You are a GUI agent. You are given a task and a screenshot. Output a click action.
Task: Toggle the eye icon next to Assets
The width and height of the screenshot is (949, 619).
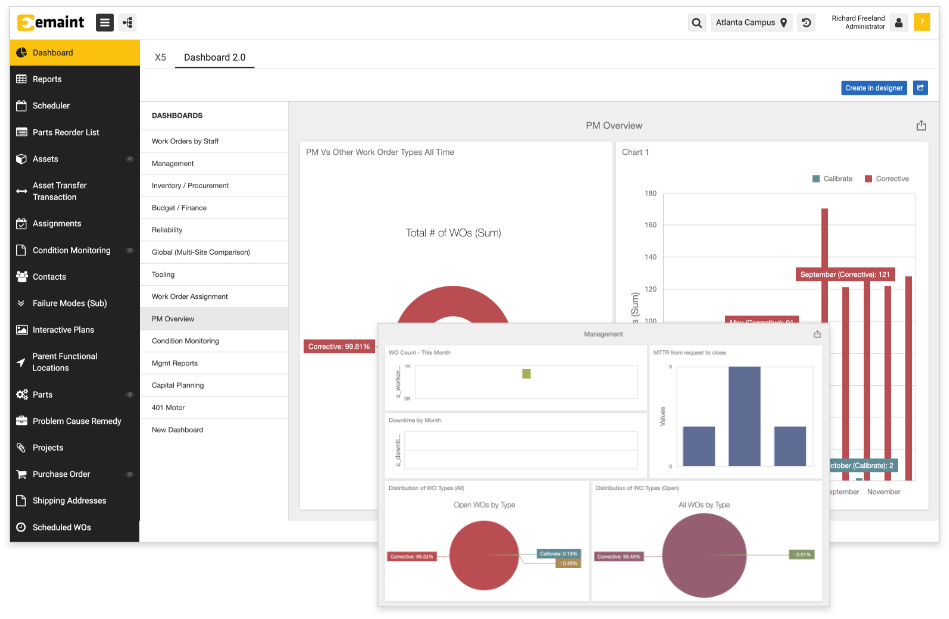(x=130, y=159)
